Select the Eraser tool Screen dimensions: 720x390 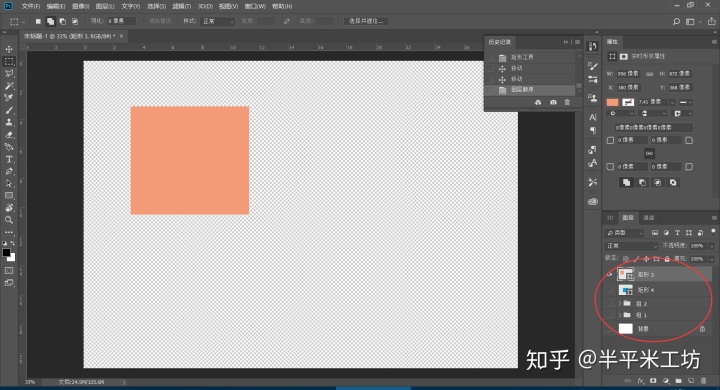9,135
